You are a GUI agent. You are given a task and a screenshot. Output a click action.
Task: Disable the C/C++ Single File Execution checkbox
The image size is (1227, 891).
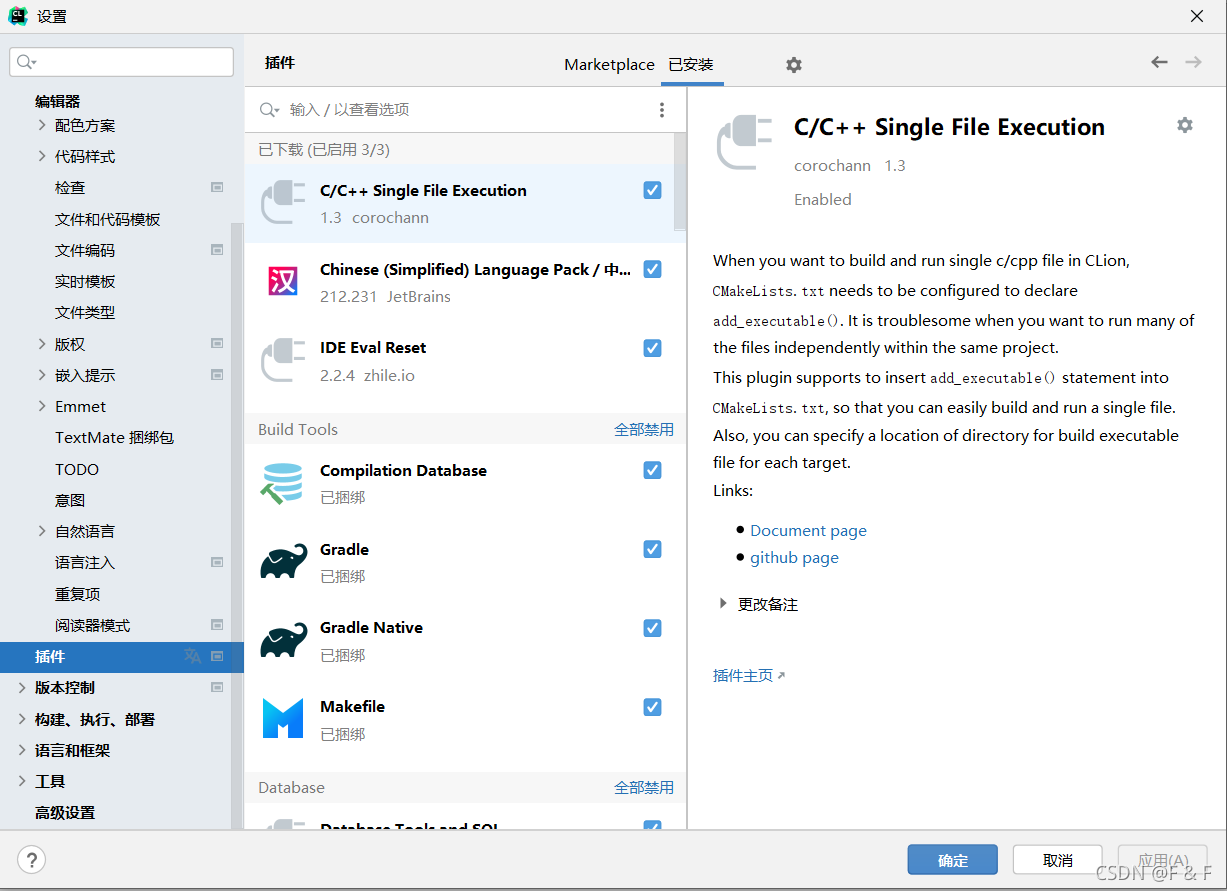[x=653, y=190]
